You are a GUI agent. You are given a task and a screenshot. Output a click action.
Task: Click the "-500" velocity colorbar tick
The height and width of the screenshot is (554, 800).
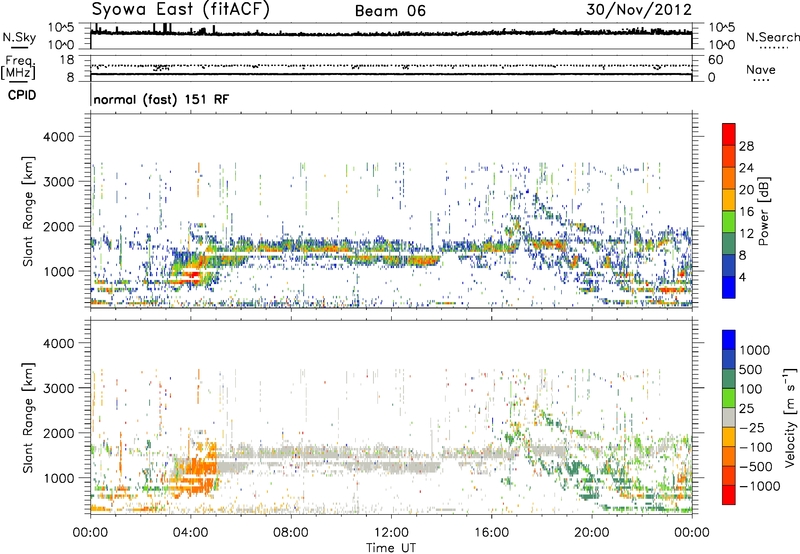[756, 467]
